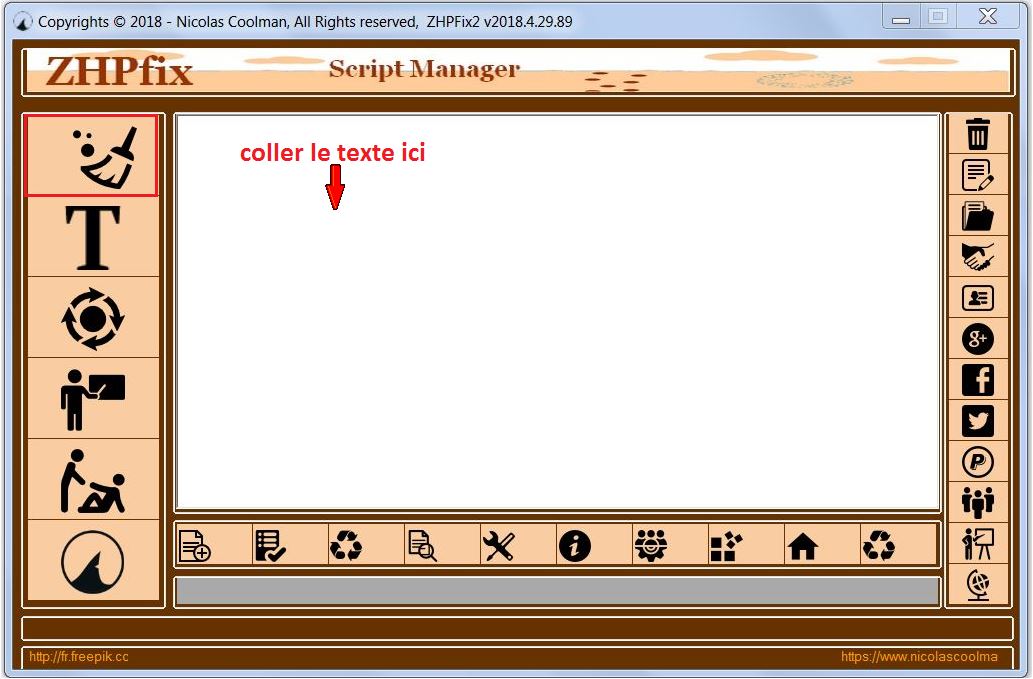Click the group of people icon

coord(978,502)
